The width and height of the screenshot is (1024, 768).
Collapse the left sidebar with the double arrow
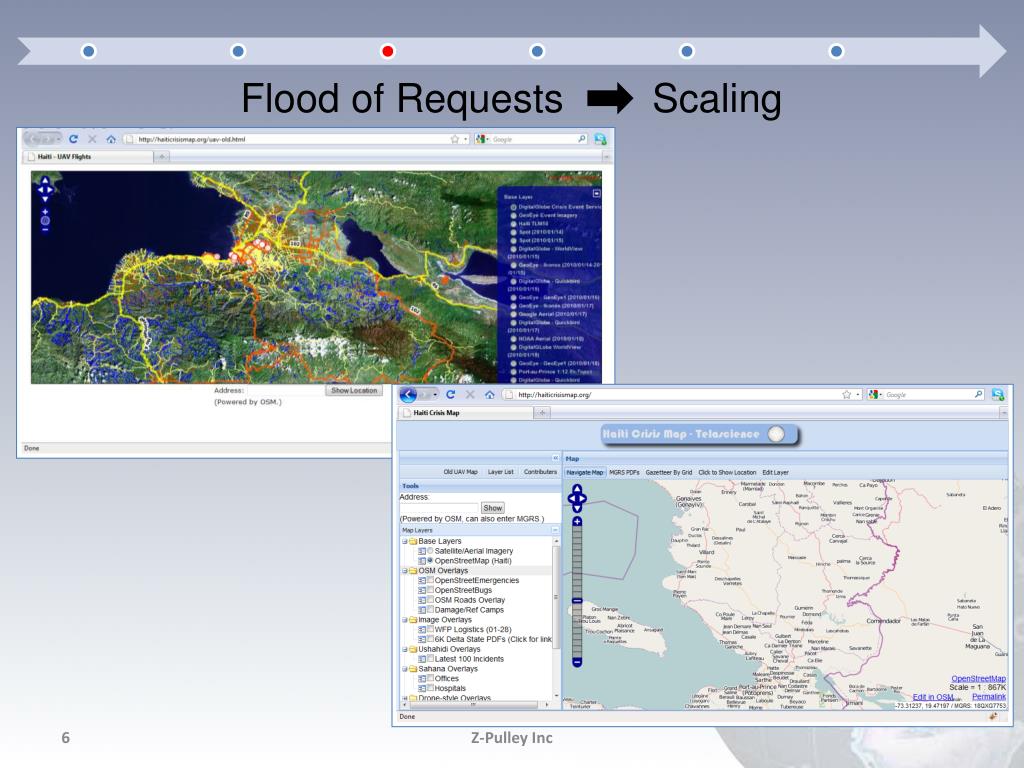555,458
